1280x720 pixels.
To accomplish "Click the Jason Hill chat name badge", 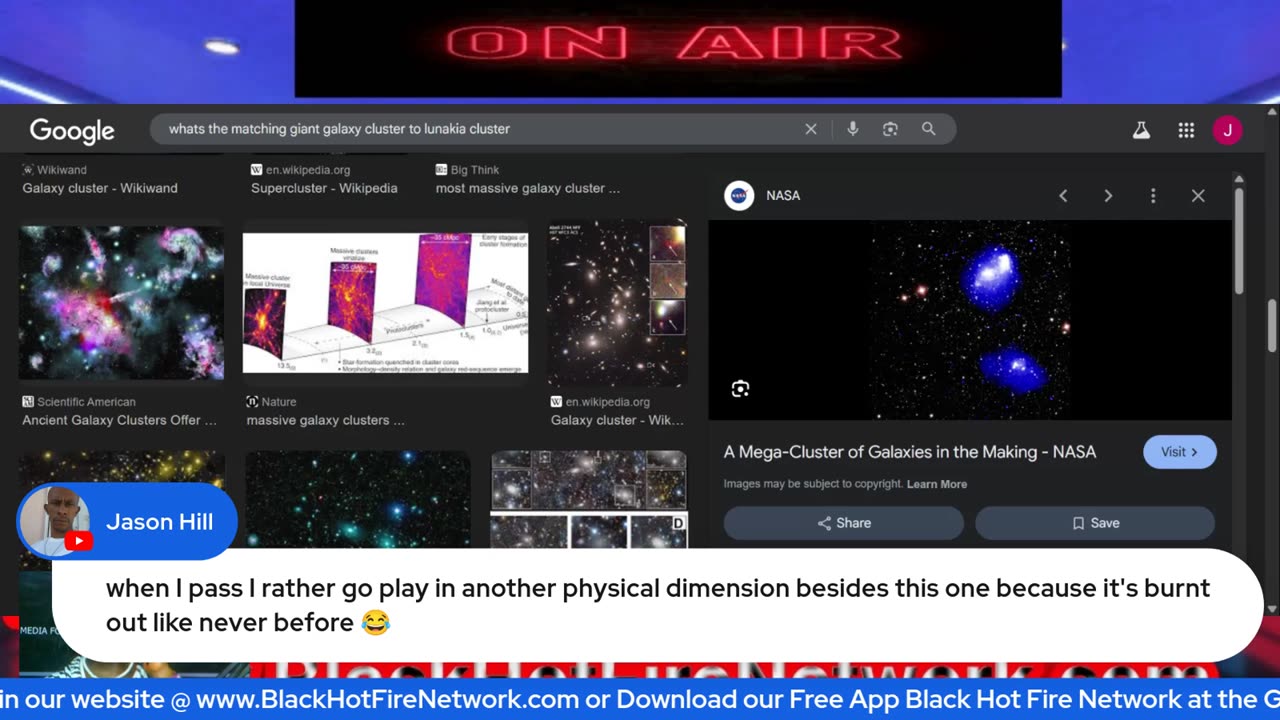I will point(128,522).
